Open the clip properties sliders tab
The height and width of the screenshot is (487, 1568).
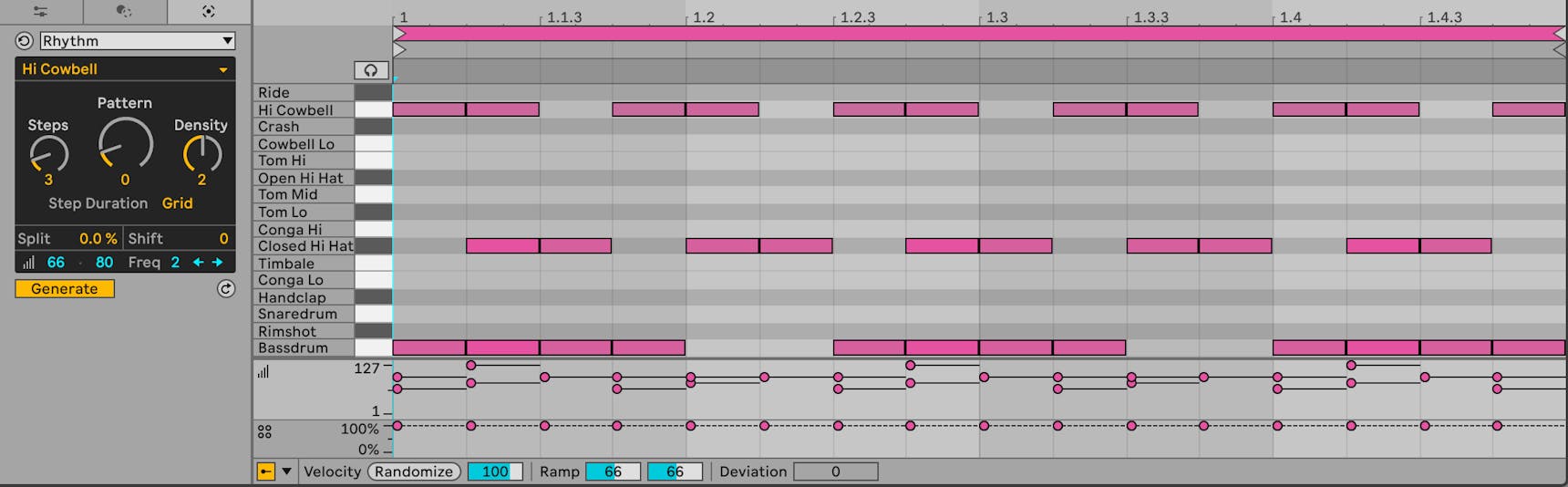tap(41, 12)
